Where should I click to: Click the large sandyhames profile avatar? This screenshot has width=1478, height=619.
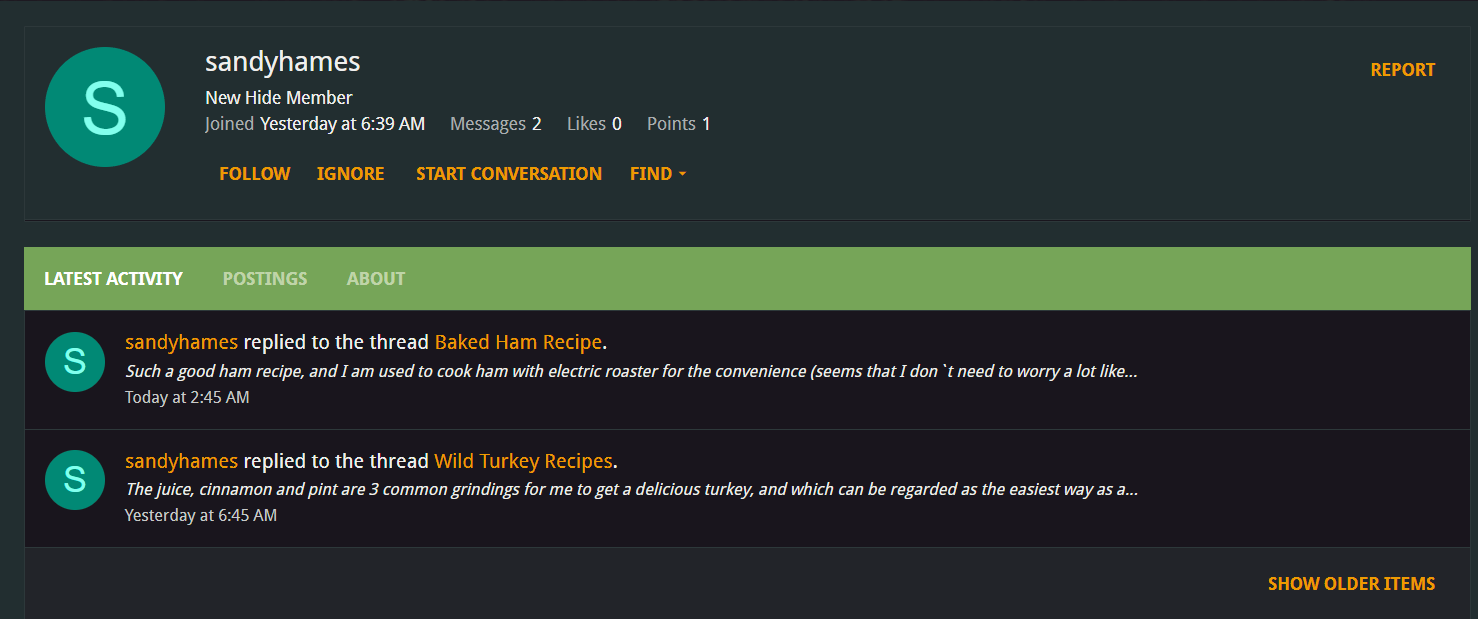(105, 107)
